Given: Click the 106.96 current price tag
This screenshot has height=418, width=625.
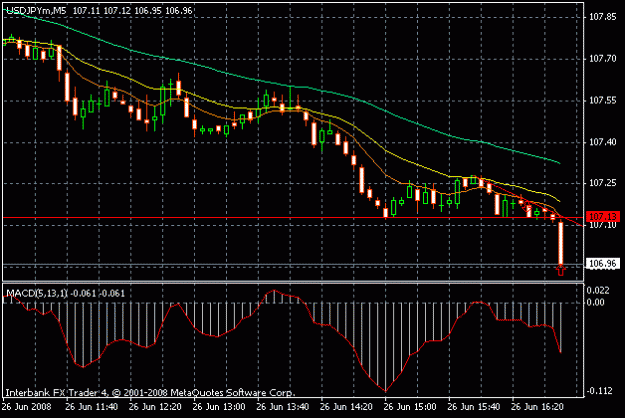Looking at the screenshot, I should click(603, 263).
